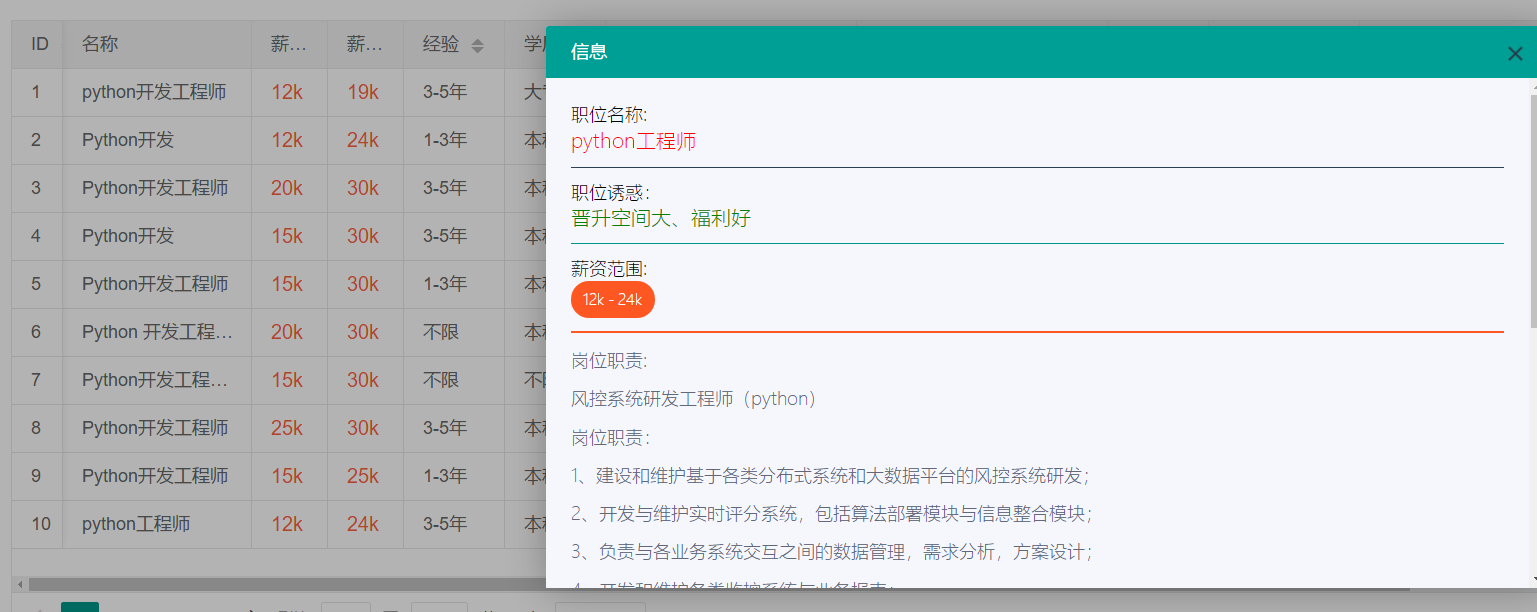This screenshot has height=612, width=1537.
Task: Click the 职位诱惑: label
Action: (x=609, y=192)
